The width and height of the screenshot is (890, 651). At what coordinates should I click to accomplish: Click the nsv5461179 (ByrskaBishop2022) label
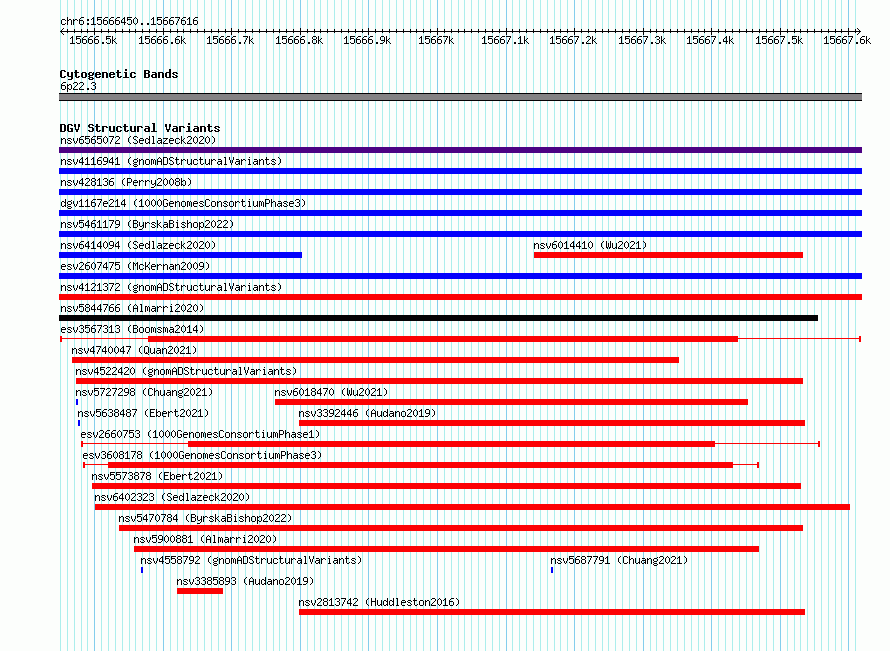point(147,224)
